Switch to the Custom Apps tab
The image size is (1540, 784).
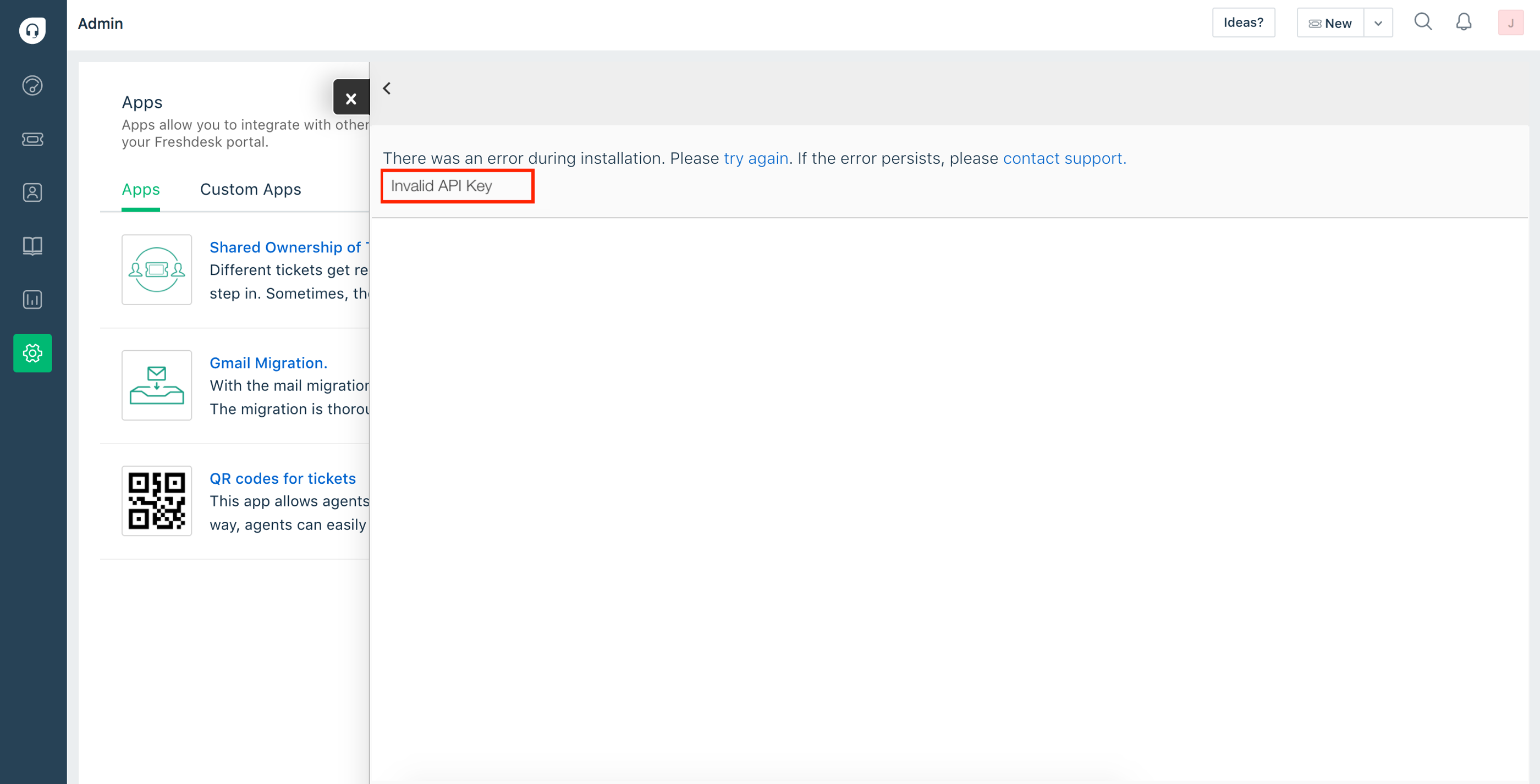click(x=250, y=190)
